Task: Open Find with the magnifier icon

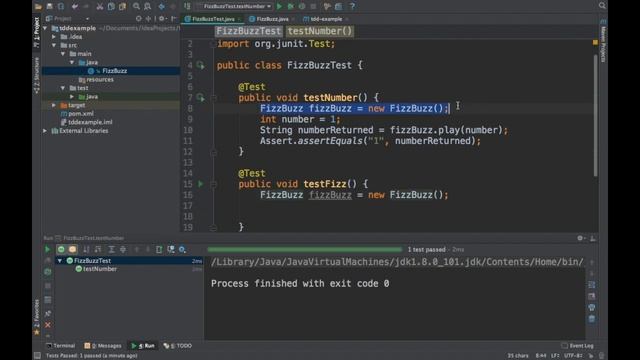Action: click(x=136, y=6)
